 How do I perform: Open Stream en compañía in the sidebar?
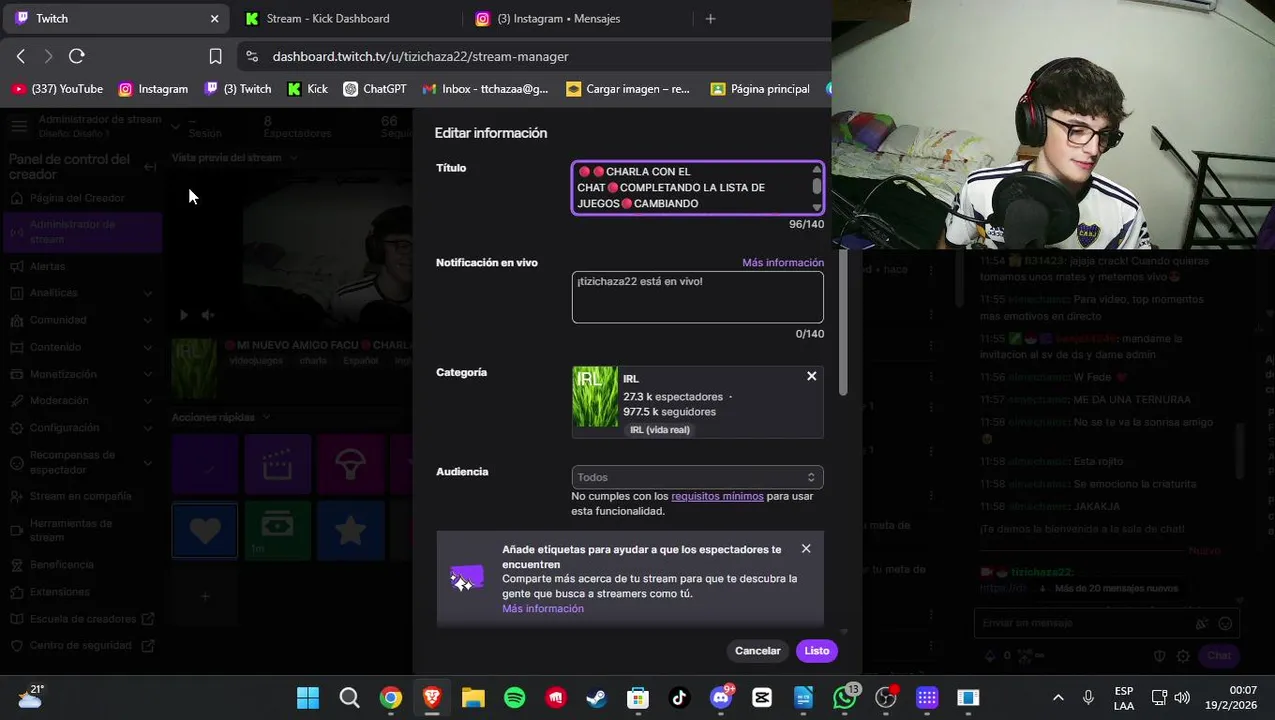[80, 496]
